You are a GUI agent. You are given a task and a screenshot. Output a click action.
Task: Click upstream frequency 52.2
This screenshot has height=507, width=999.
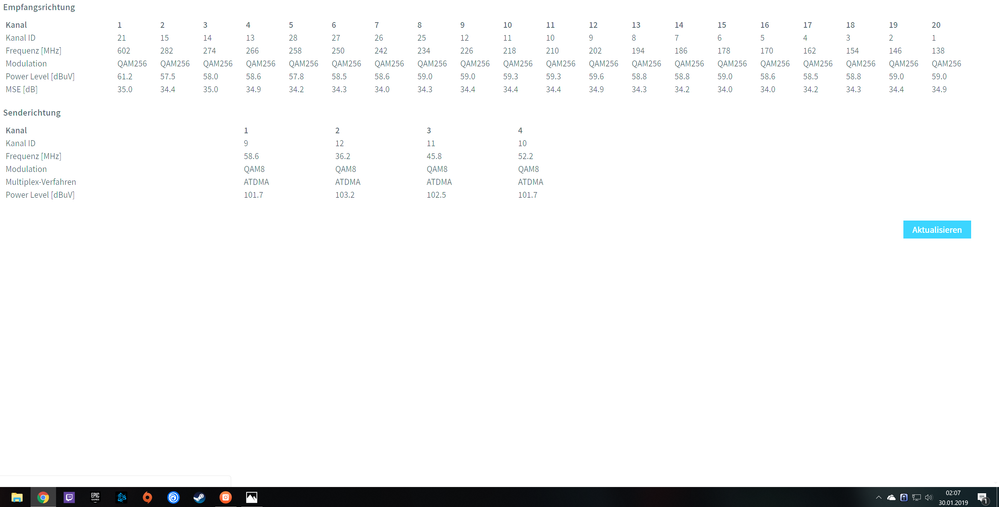point(526,156)
